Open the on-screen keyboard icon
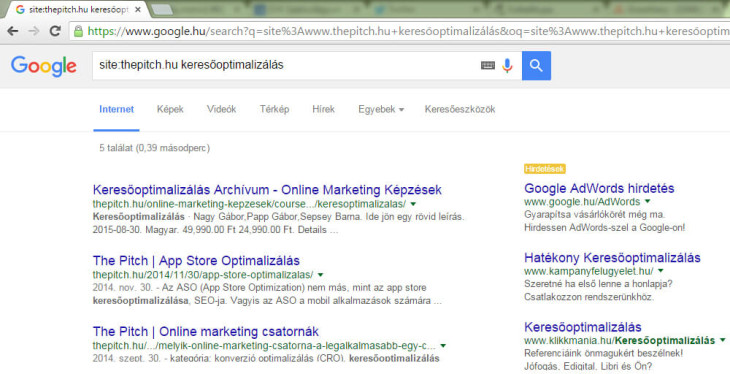Image resolution: width=730 pixels, height=374 pixels. click(x=487, y=66)
